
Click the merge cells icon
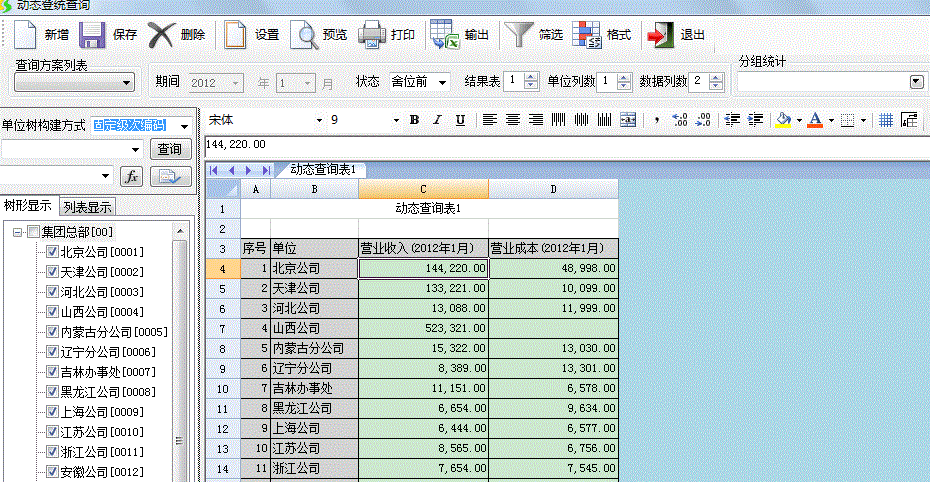(x=628, y=120)
